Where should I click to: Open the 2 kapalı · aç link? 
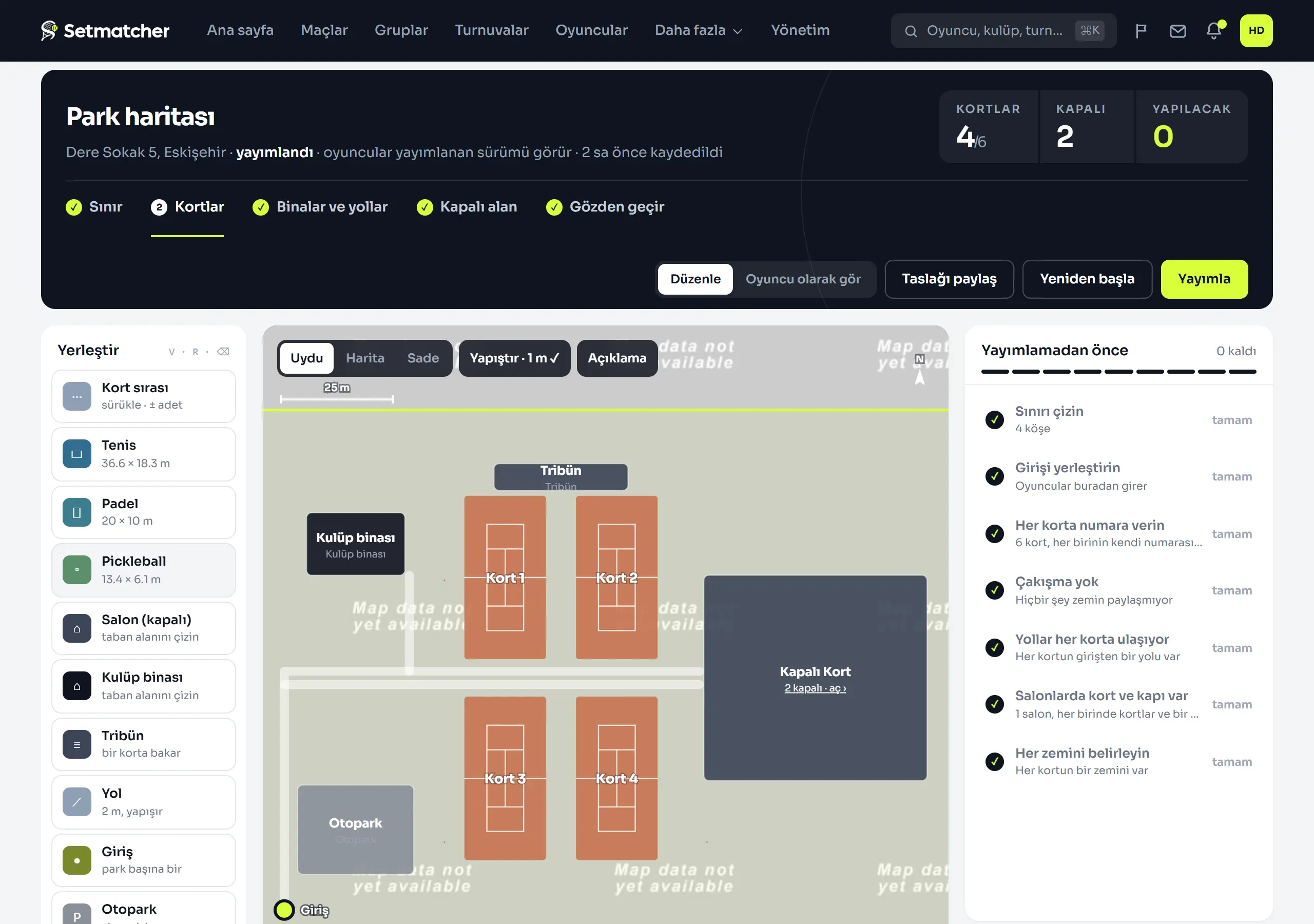pyautogui.click(x=815, y=688)
